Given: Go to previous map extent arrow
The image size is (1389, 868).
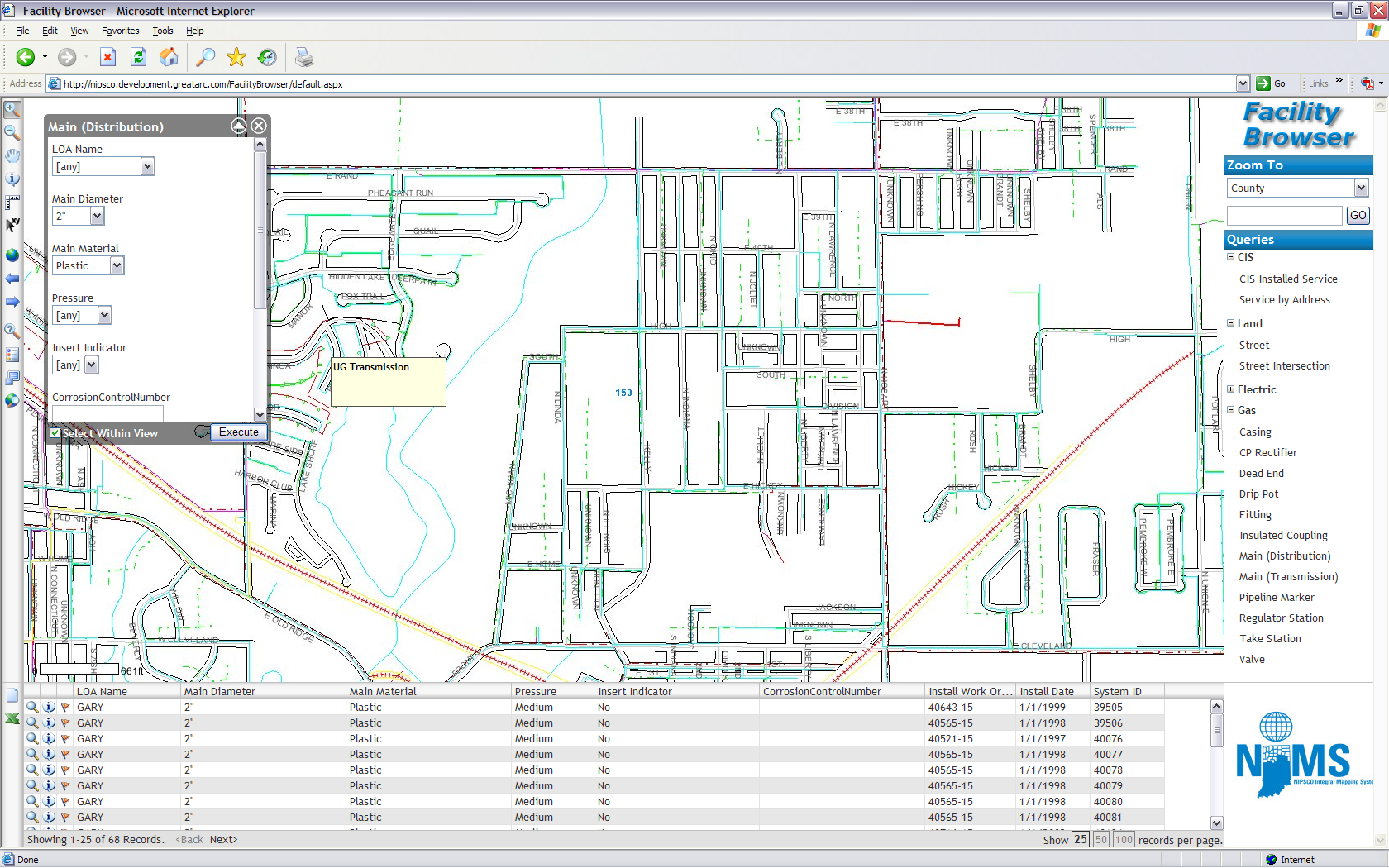Looking at the screenshot, I should point(12,279).
